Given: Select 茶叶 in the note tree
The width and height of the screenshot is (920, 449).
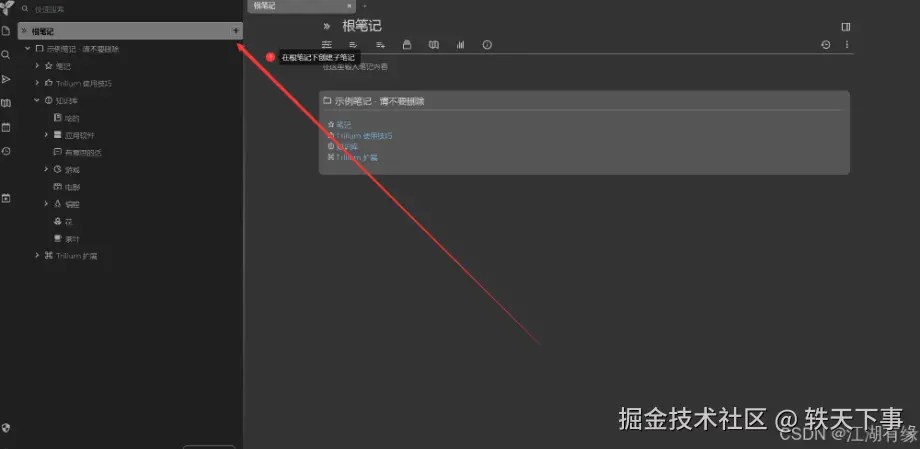Looking at the screenshot, I should 72,239.
